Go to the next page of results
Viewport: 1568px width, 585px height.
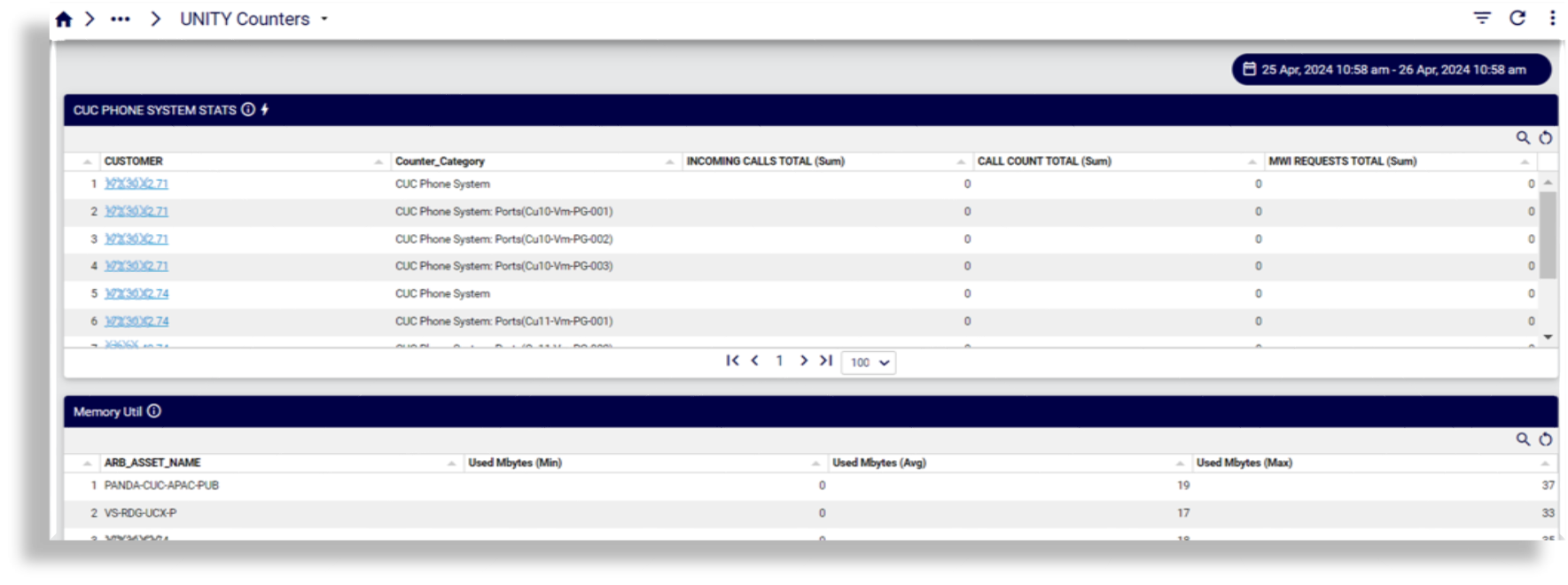(x=803, y=361)
